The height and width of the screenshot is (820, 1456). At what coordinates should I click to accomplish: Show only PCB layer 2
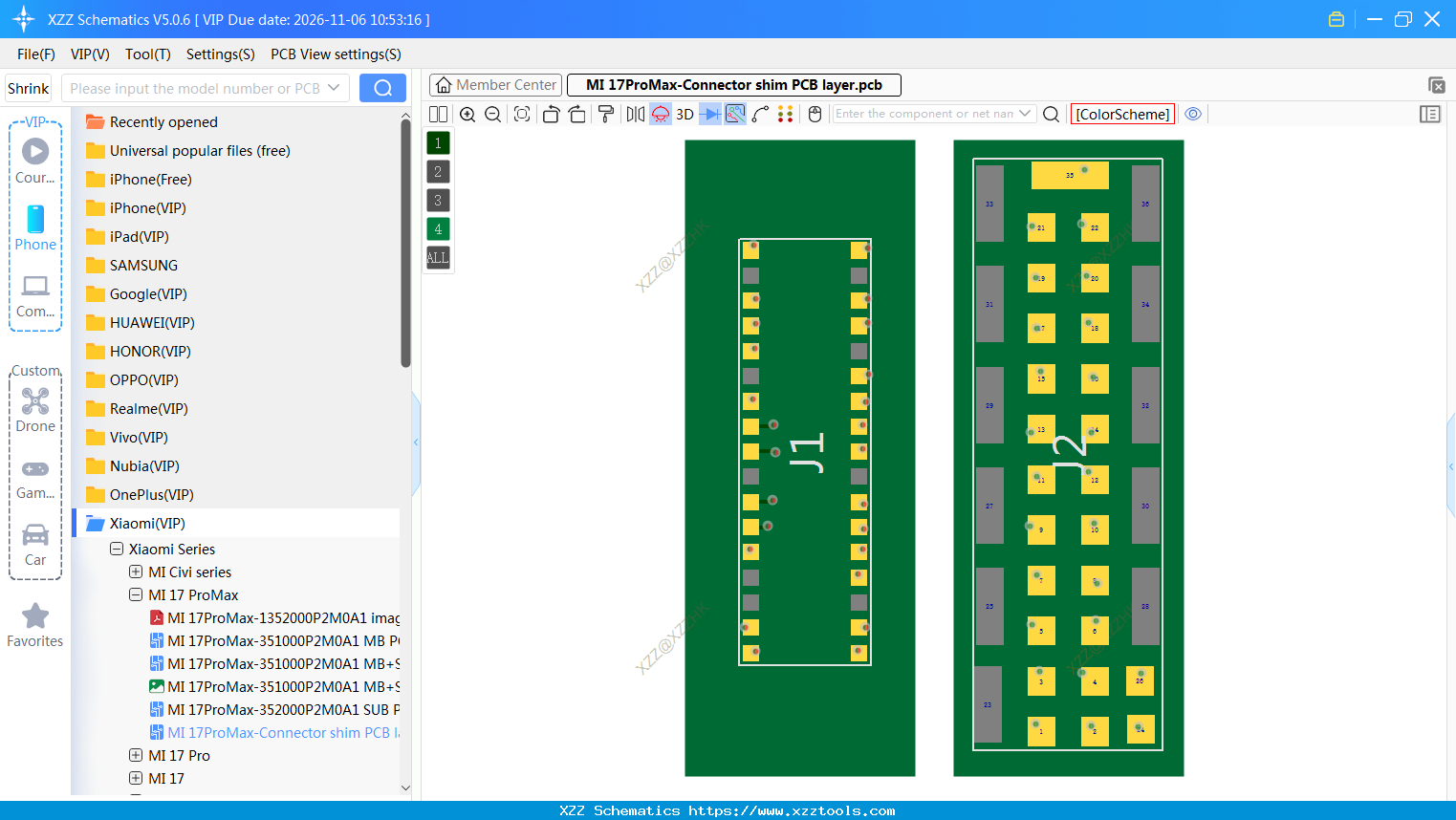click(438, 171)
